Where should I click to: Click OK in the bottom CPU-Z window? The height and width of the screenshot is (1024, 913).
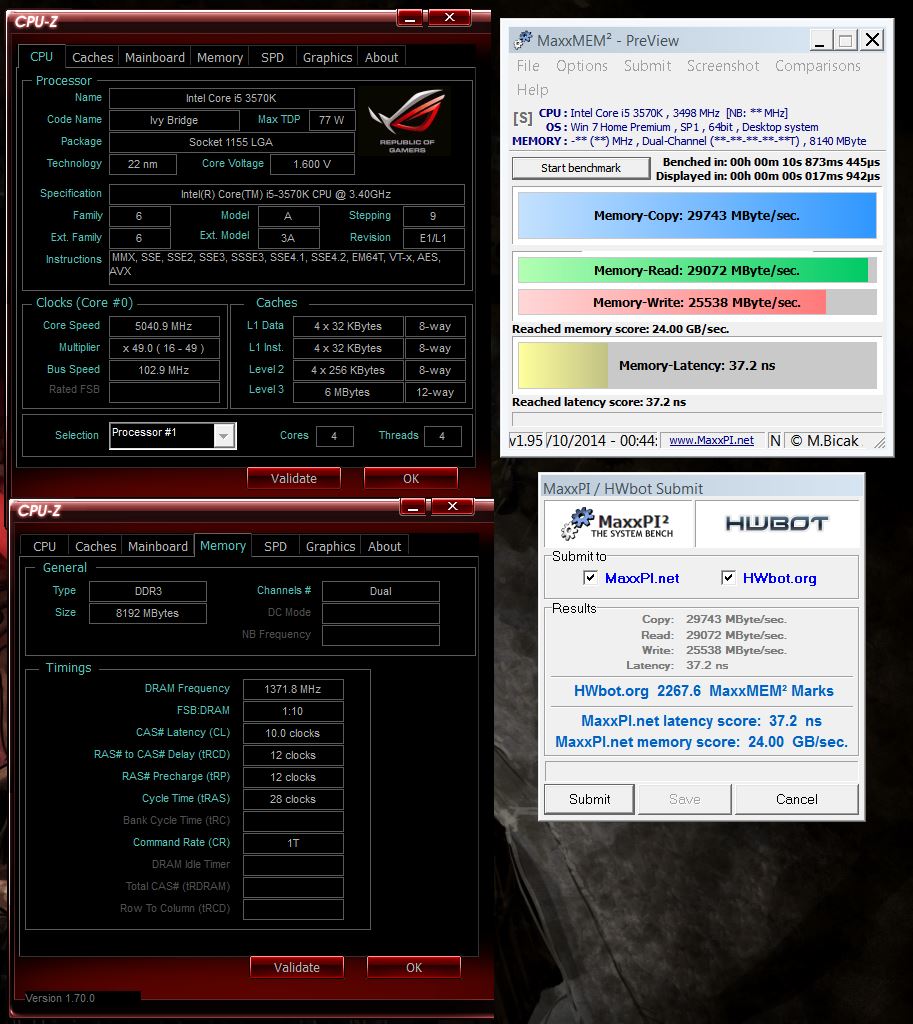414,967
